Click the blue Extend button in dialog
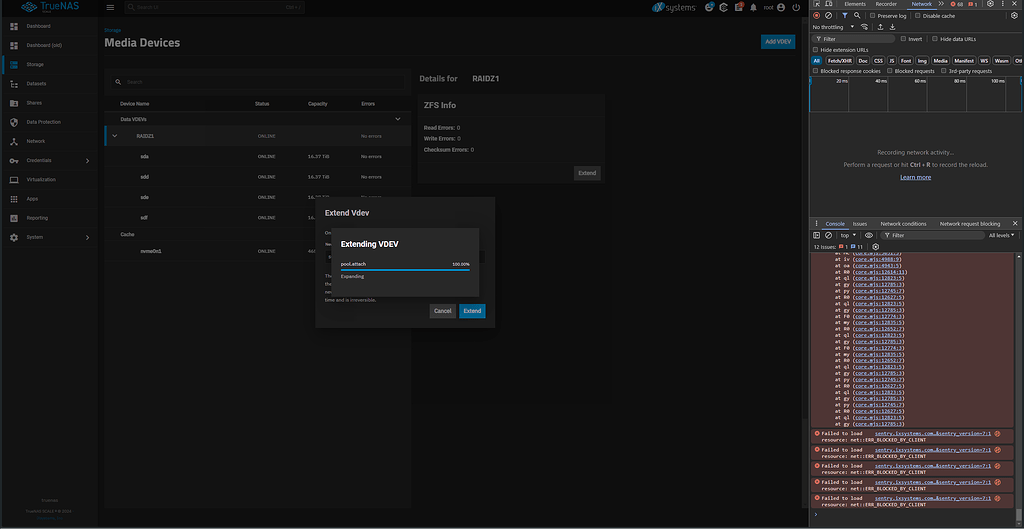 point(472,311)
